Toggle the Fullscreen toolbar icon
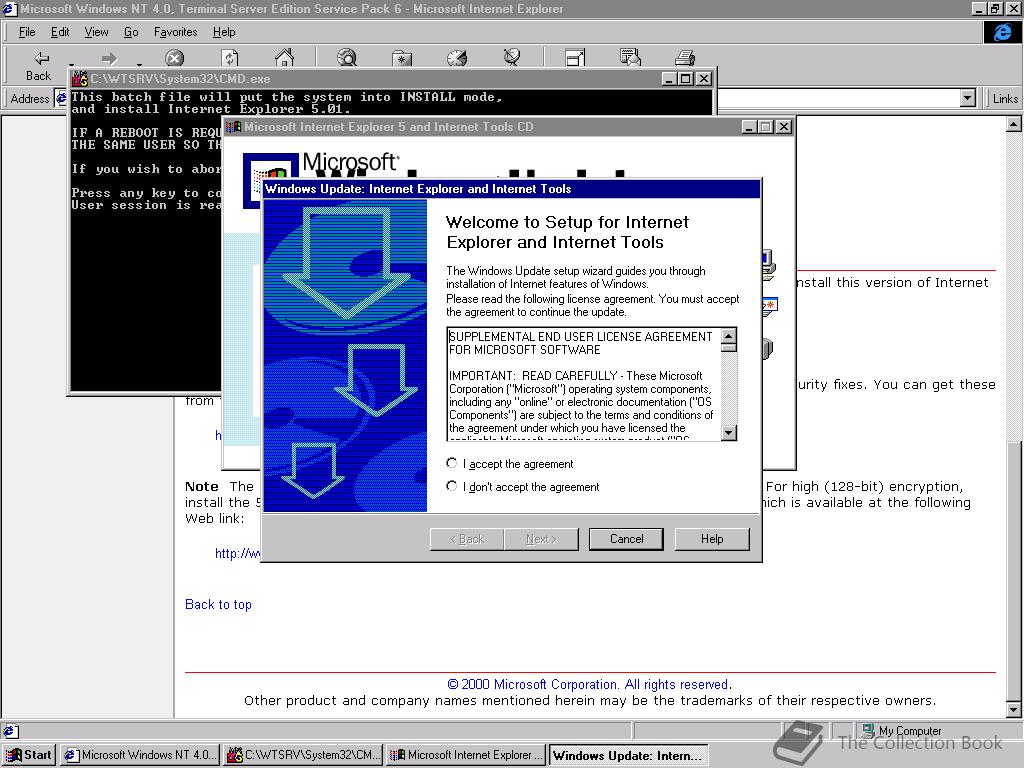1024x768 pixels. pos(575,58)
